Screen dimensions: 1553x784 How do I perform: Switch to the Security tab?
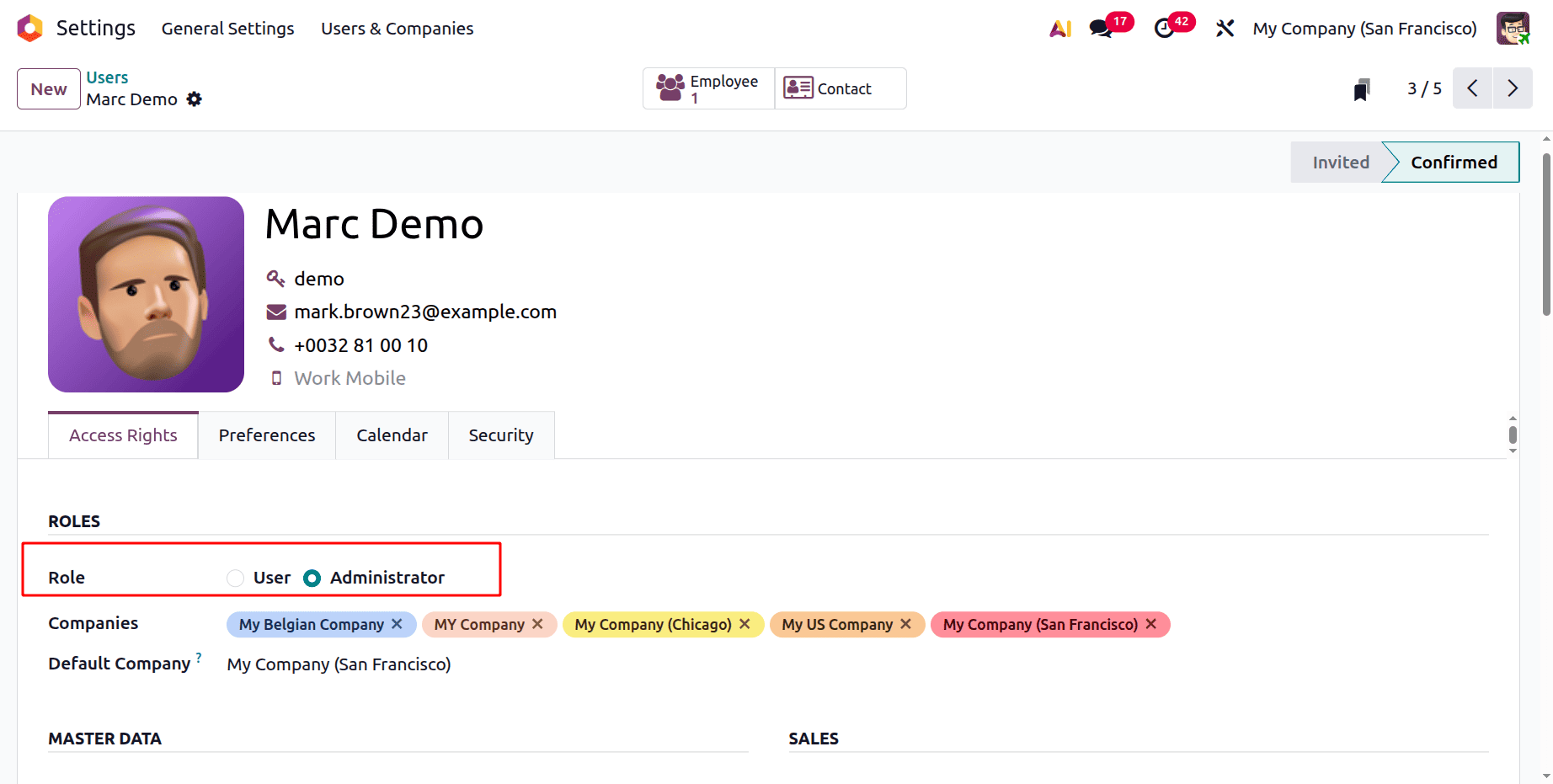click(x=501, y=435)
